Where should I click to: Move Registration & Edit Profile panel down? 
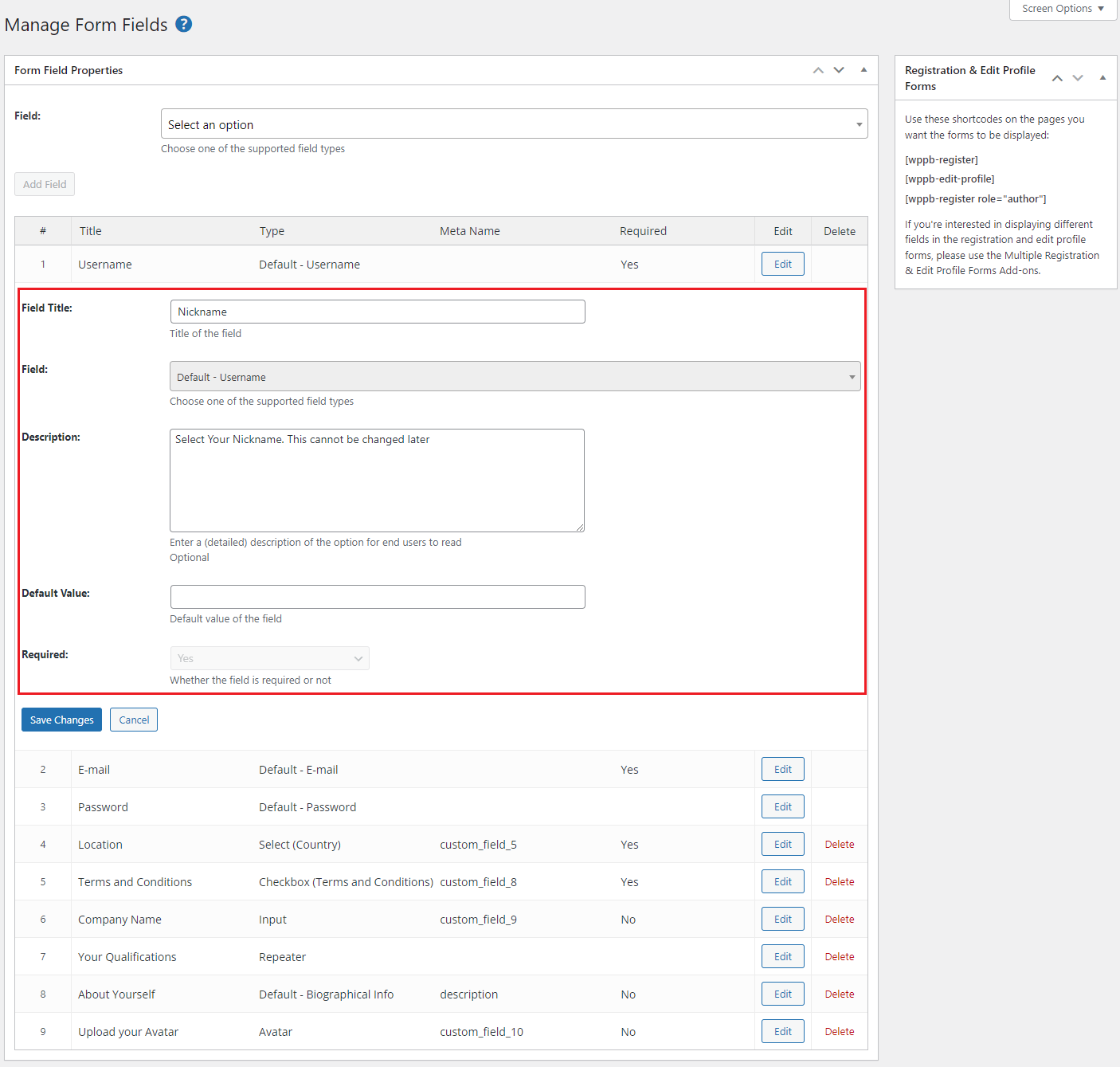click(x=1078, y=78)
